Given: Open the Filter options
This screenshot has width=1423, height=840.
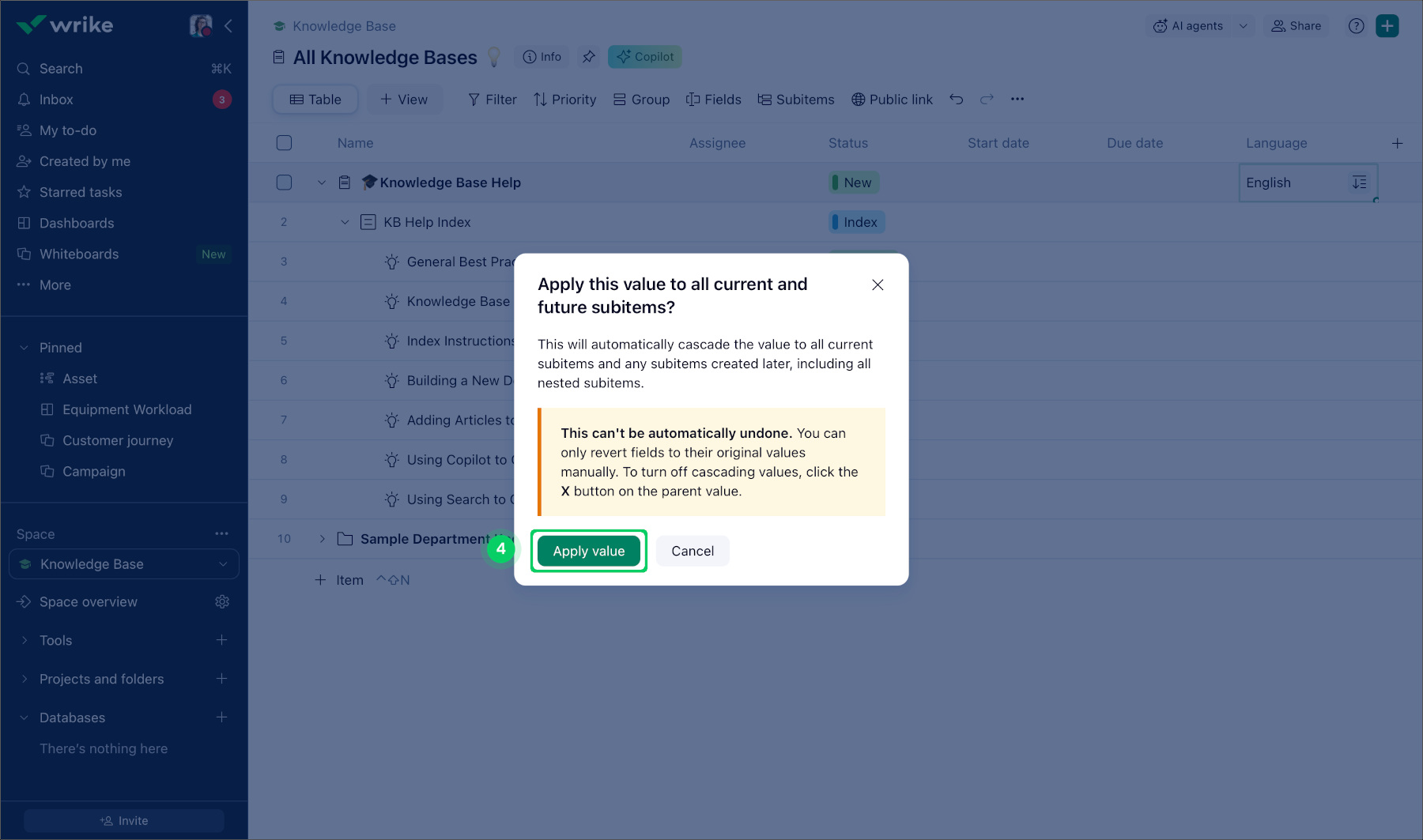Looking at the screenshot, I should click(x=493, y=100).
